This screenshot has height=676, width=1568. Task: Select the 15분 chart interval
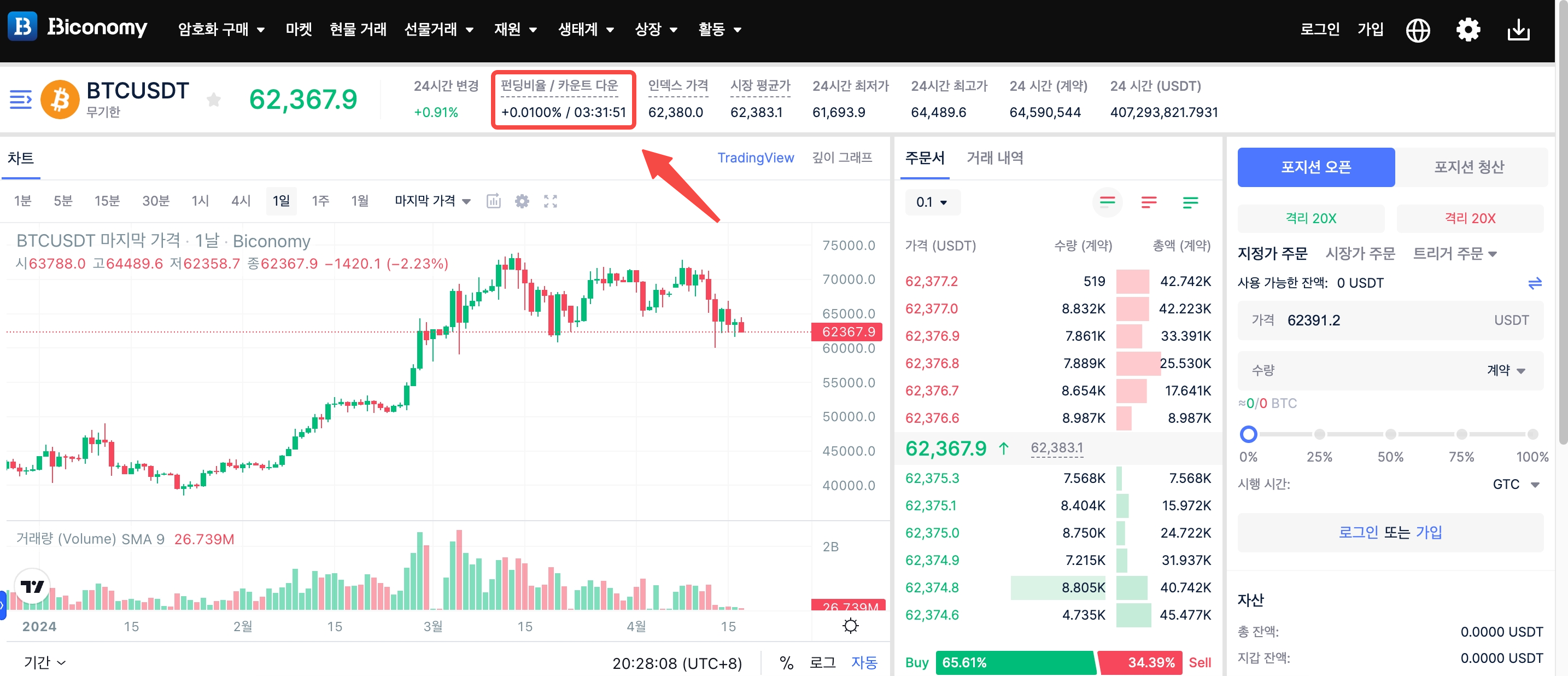pyautogui.click(x=107, y=201)
